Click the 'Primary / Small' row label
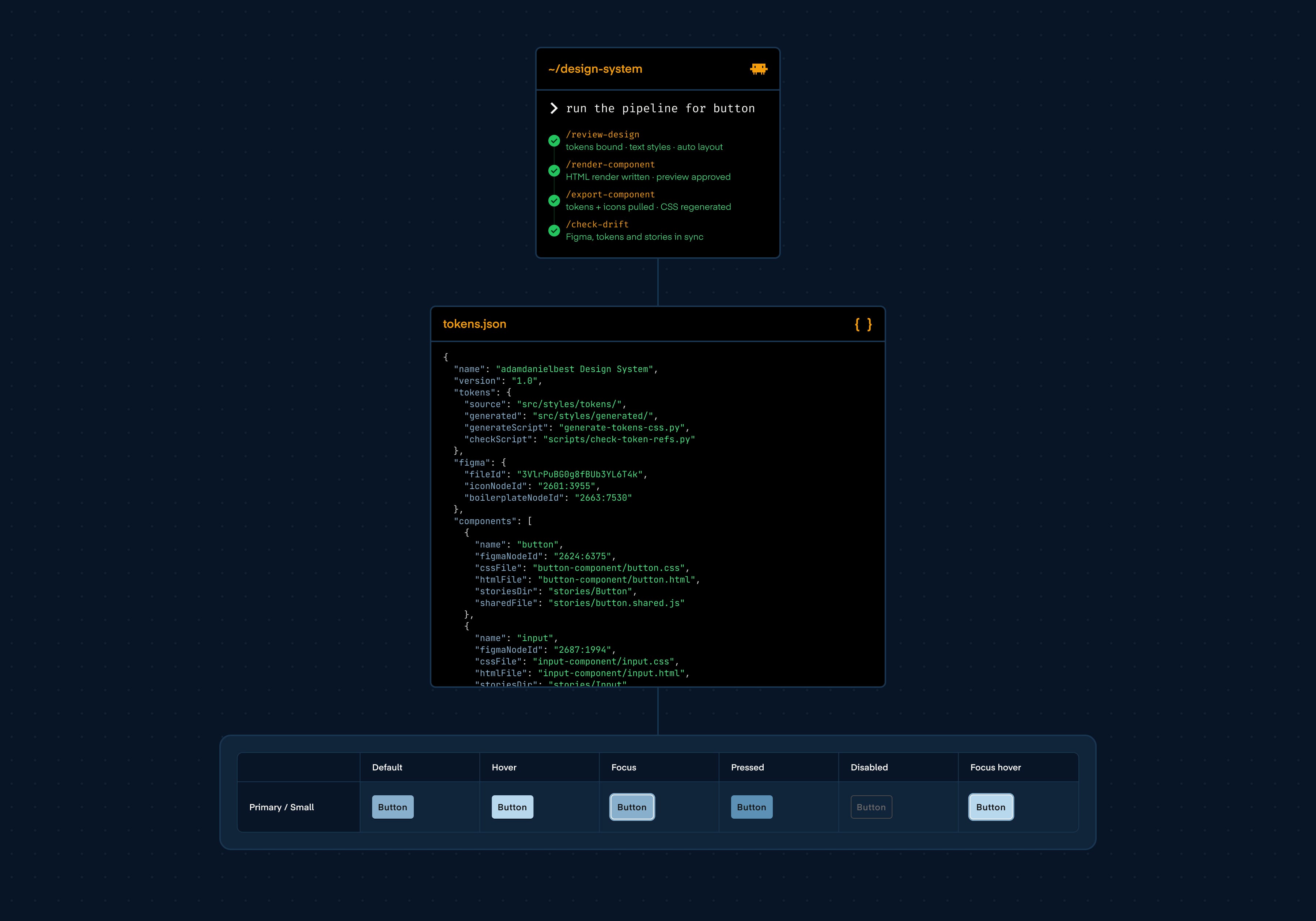This screenshot has height=921, width=1316. (281, 807)
